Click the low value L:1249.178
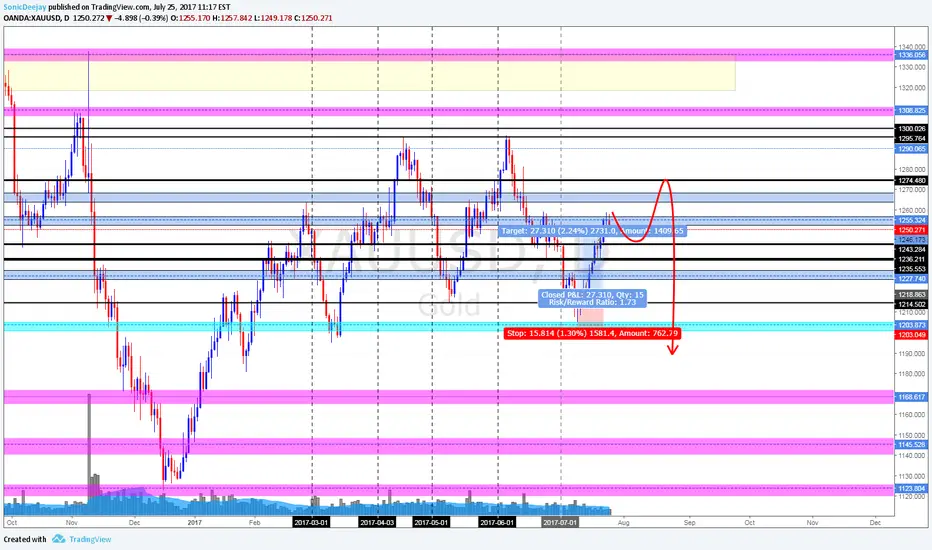Image resolution: width=932 pixels, height=550 pixels. click(x=273, y=18)
